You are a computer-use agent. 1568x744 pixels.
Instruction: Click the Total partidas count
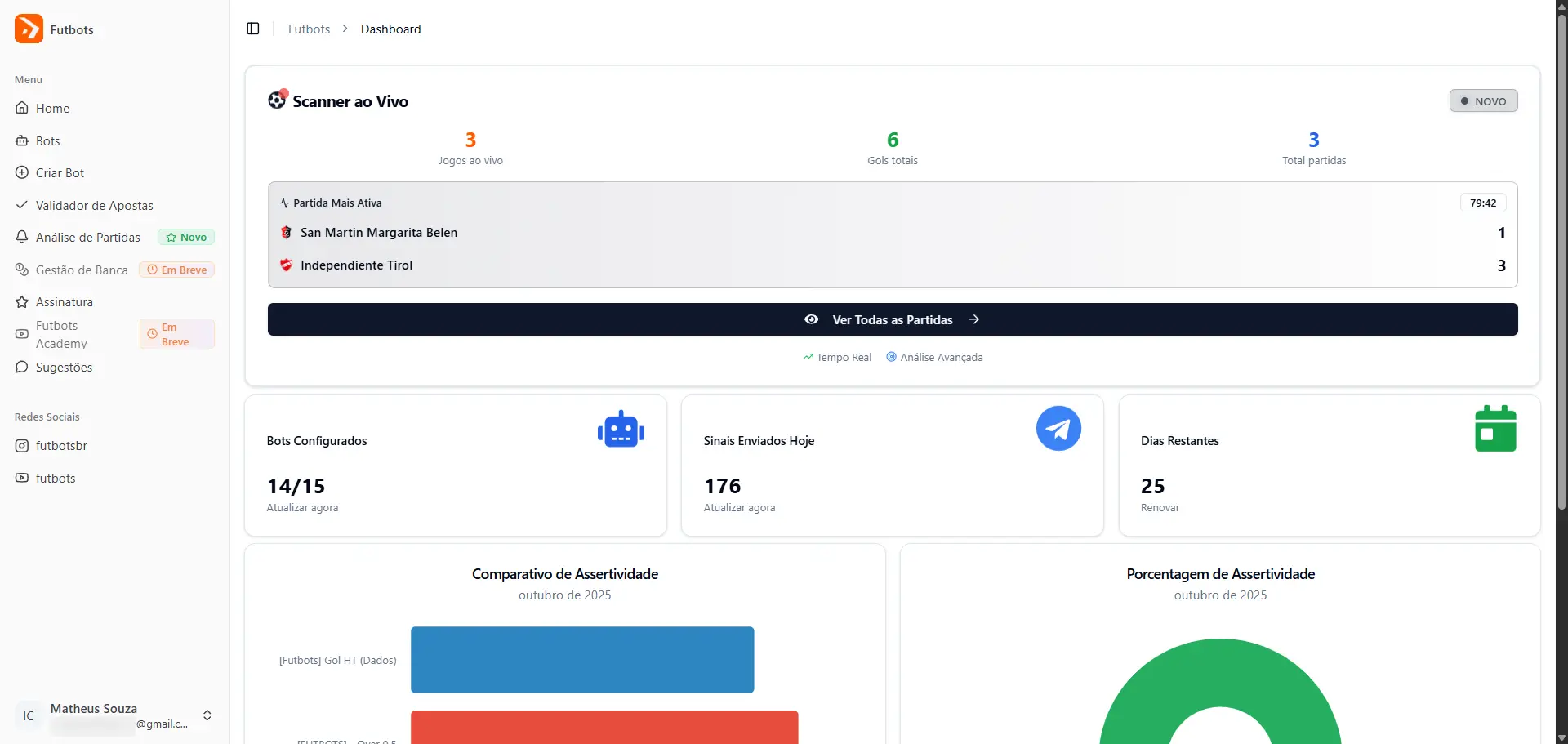point(1314,140)
